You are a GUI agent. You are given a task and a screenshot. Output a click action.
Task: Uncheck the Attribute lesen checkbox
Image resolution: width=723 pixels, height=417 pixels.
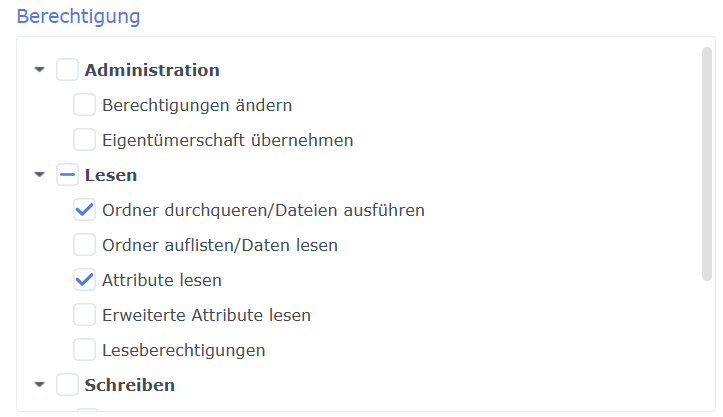pyautogui.click(x=85, y=280)
